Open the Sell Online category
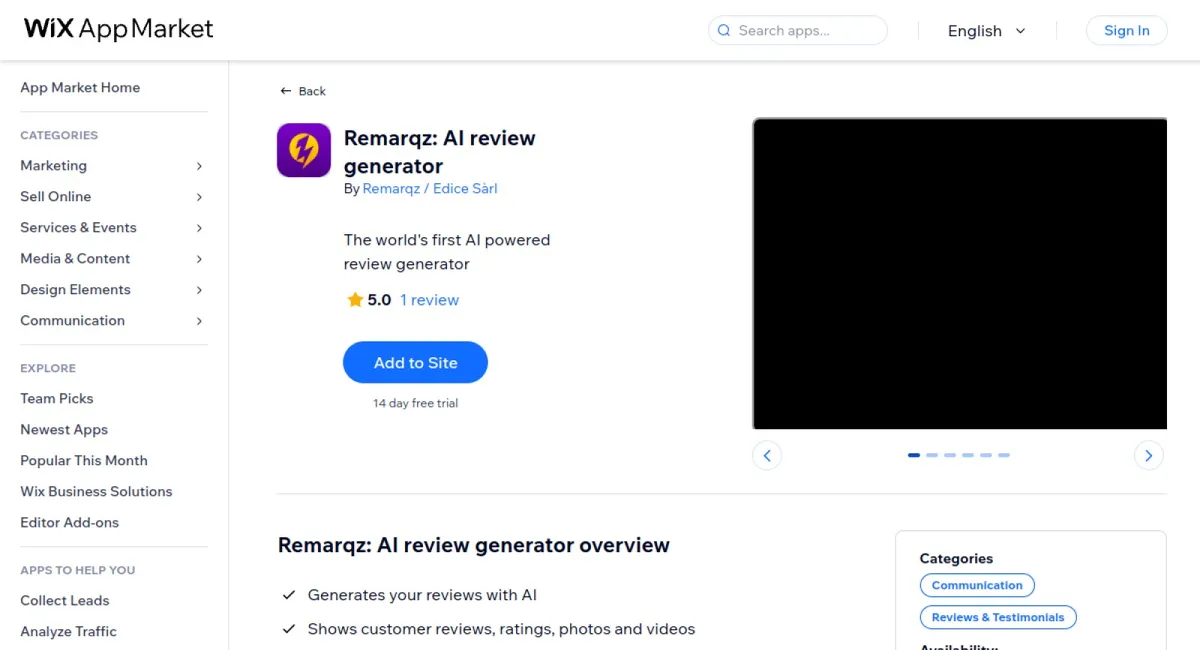Screen dimensions: 1200x650 click(56, 196)
